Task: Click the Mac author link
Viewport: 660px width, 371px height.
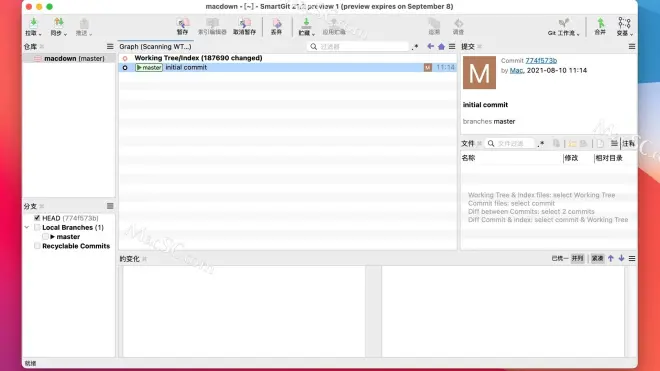Action: [x=516, y=70]
